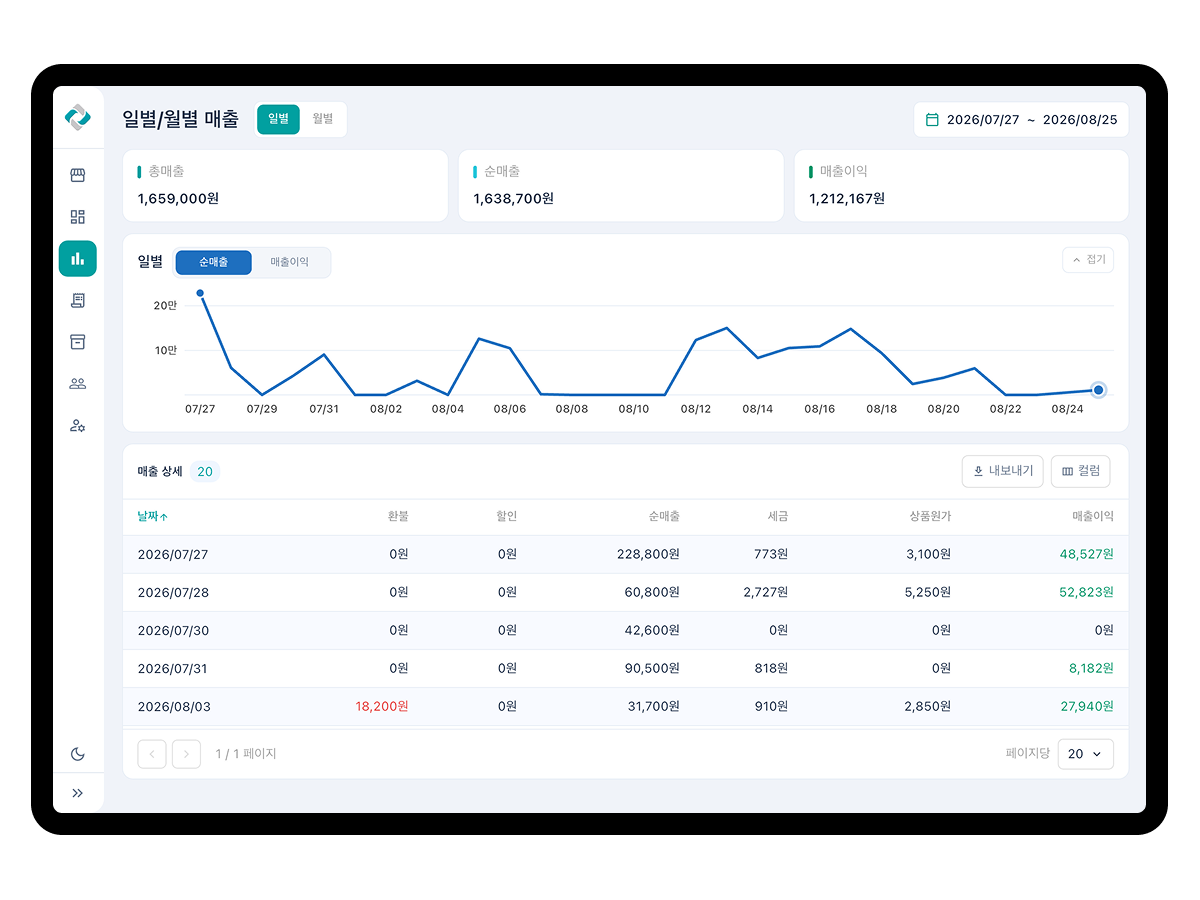1200x900 pixels.
Task: Switch to the 월별 tab
Action: 322,119
